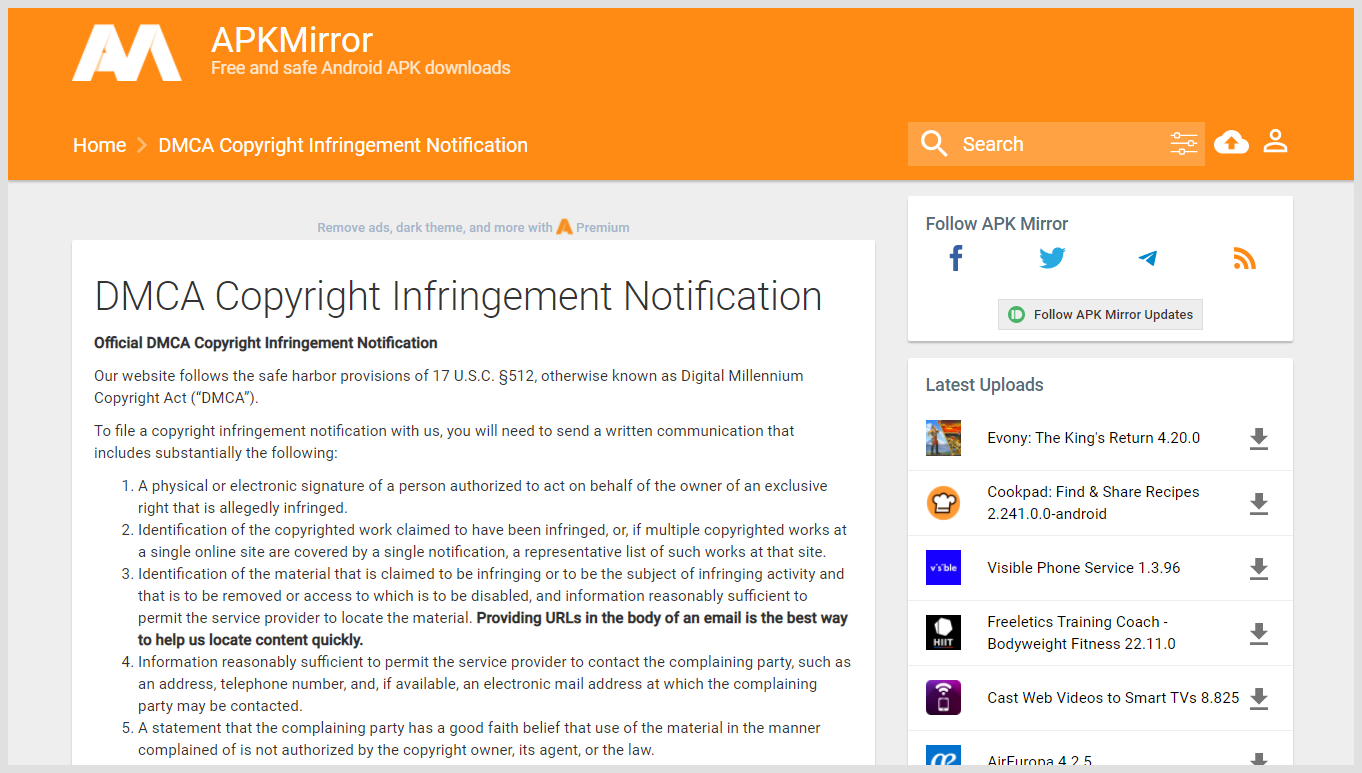Click the Evony app thumbnail
Viewport: 1362px width, 773px height.
pos(943,438)
